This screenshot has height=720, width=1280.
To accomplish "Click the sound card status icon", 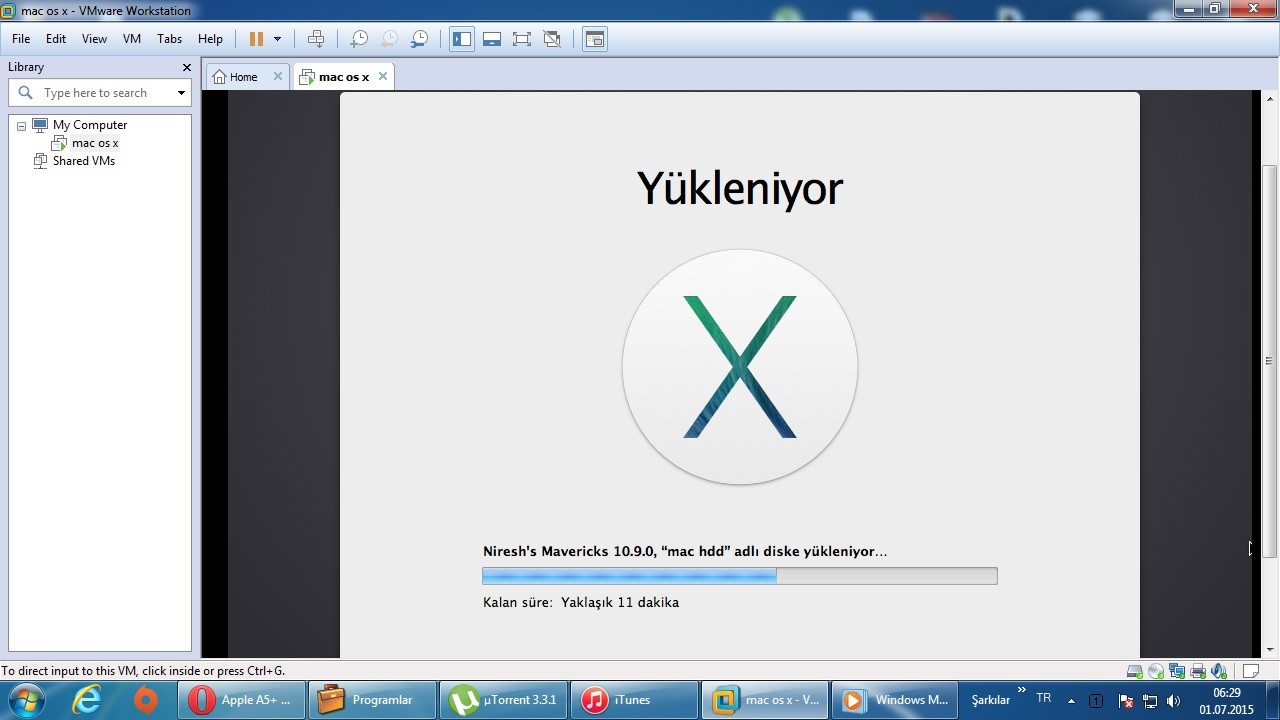I will pos(1218,671).
